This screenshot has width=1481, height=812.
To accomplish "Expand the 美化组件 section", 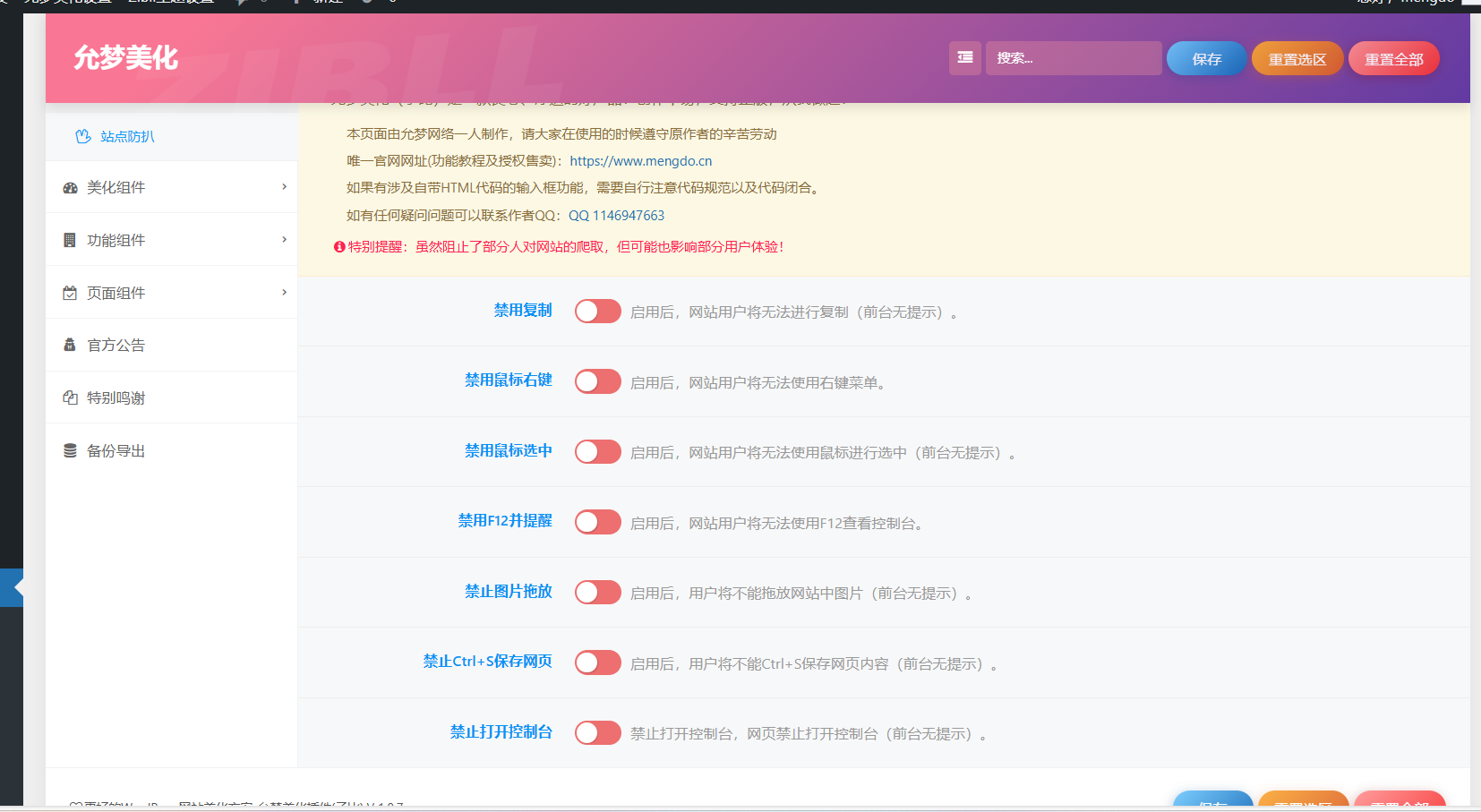I will 283,187.
